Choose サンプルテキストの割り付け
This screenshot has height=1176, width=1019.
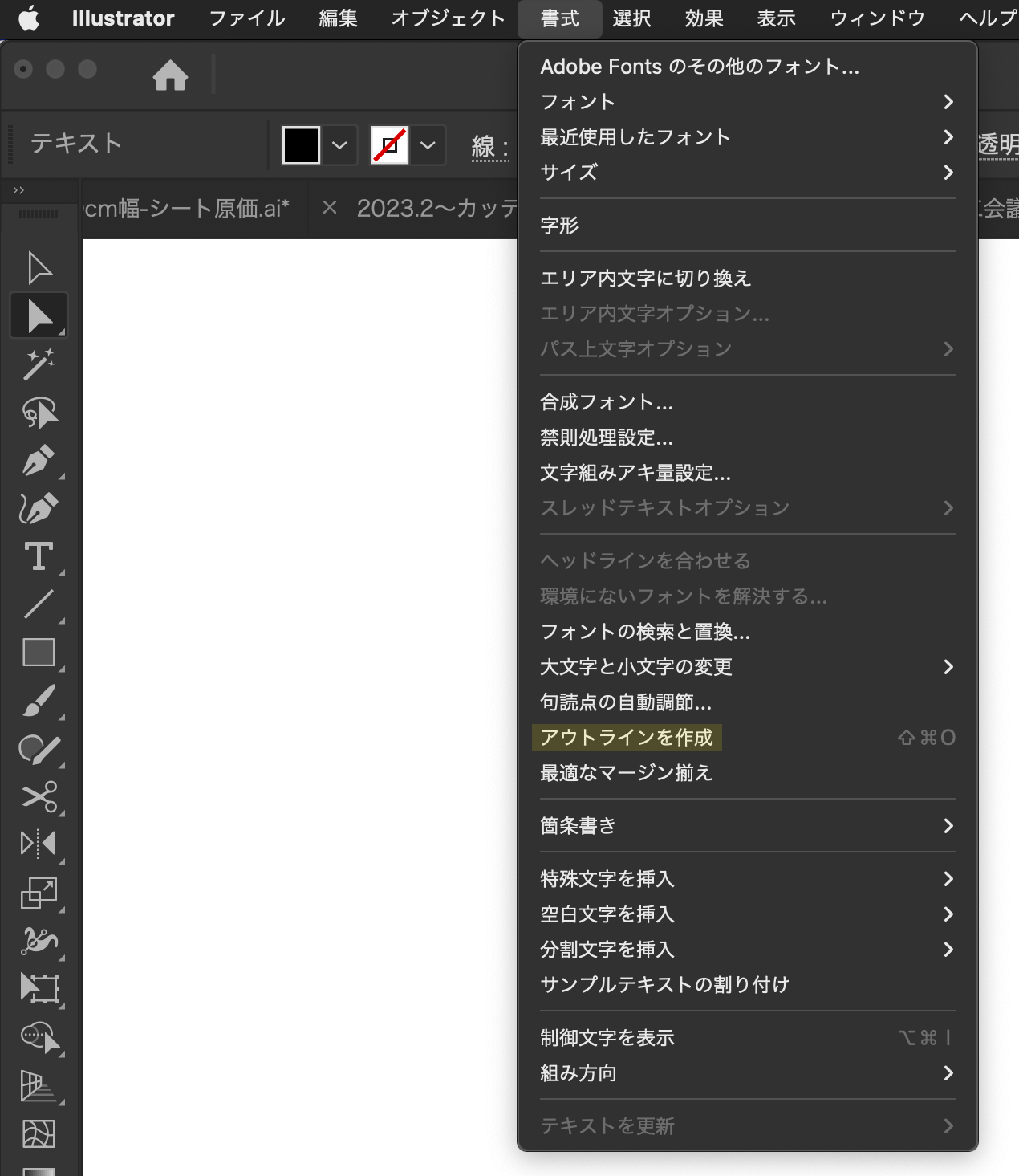[748, 985]
